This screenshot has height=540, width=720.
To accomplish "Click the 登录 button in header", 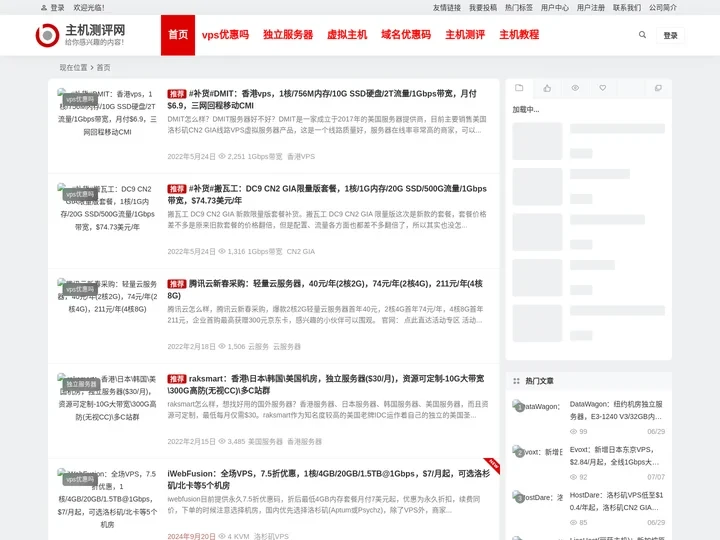I will [x=670, y=35].
